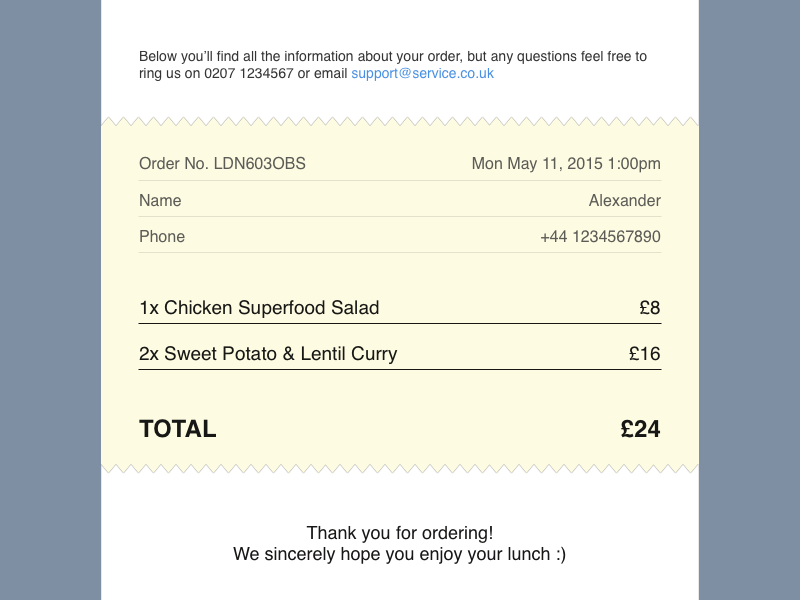Viewport: 800px width, 600px height.
Task: Click the blue-gray background right of the receipt
Action: click(750, 300)
